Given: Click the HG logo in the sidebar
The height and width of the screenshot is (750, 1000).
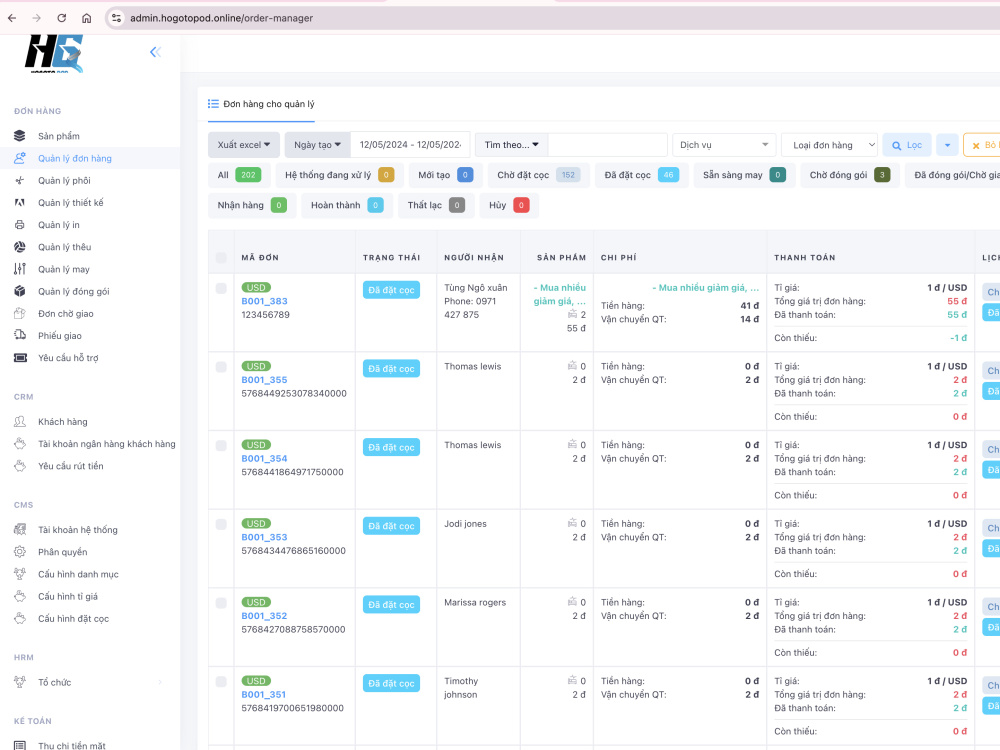Looking at the screenshot, I should click(x=54, y=54).
